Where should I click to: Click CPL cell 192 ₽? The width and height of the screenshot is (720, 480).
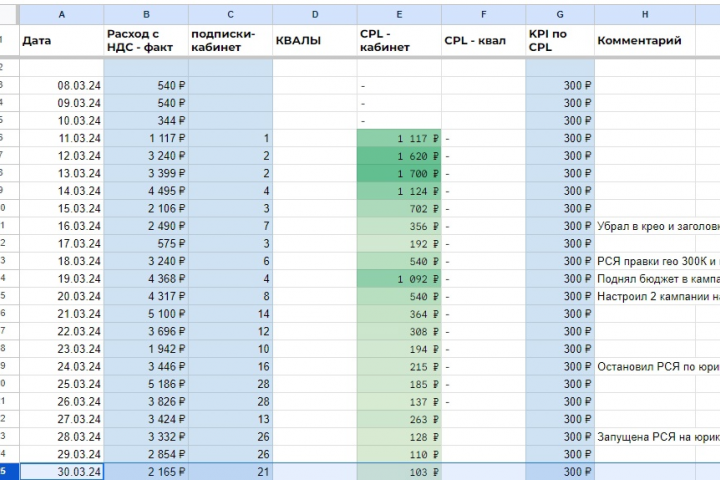(399, 243)
